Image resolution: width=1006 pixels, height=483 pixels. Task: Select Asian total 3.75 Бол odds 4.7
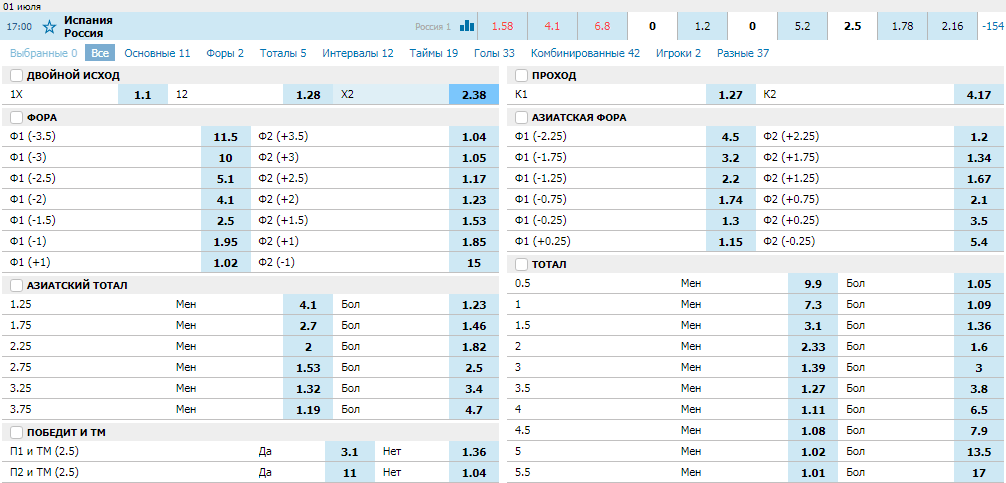point(474,410)
